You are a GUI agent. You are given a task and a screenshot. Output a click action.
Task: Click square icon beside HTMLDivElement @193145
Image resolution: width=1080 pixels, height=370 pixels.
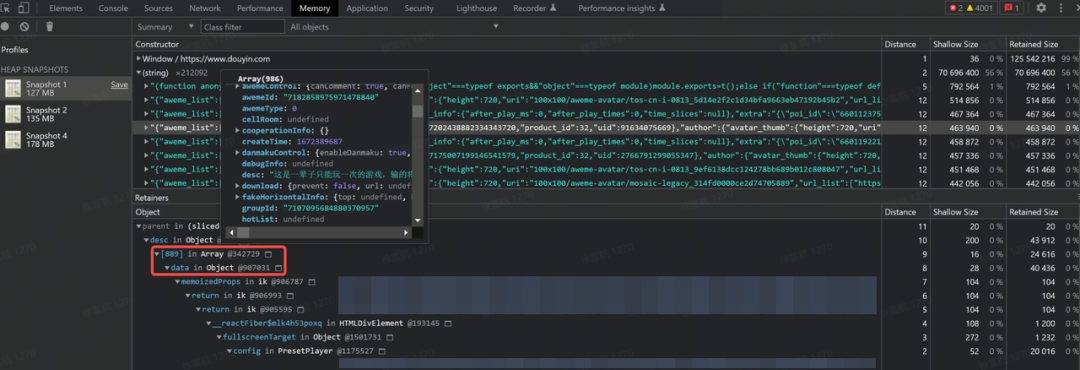[x=448, y=323]
